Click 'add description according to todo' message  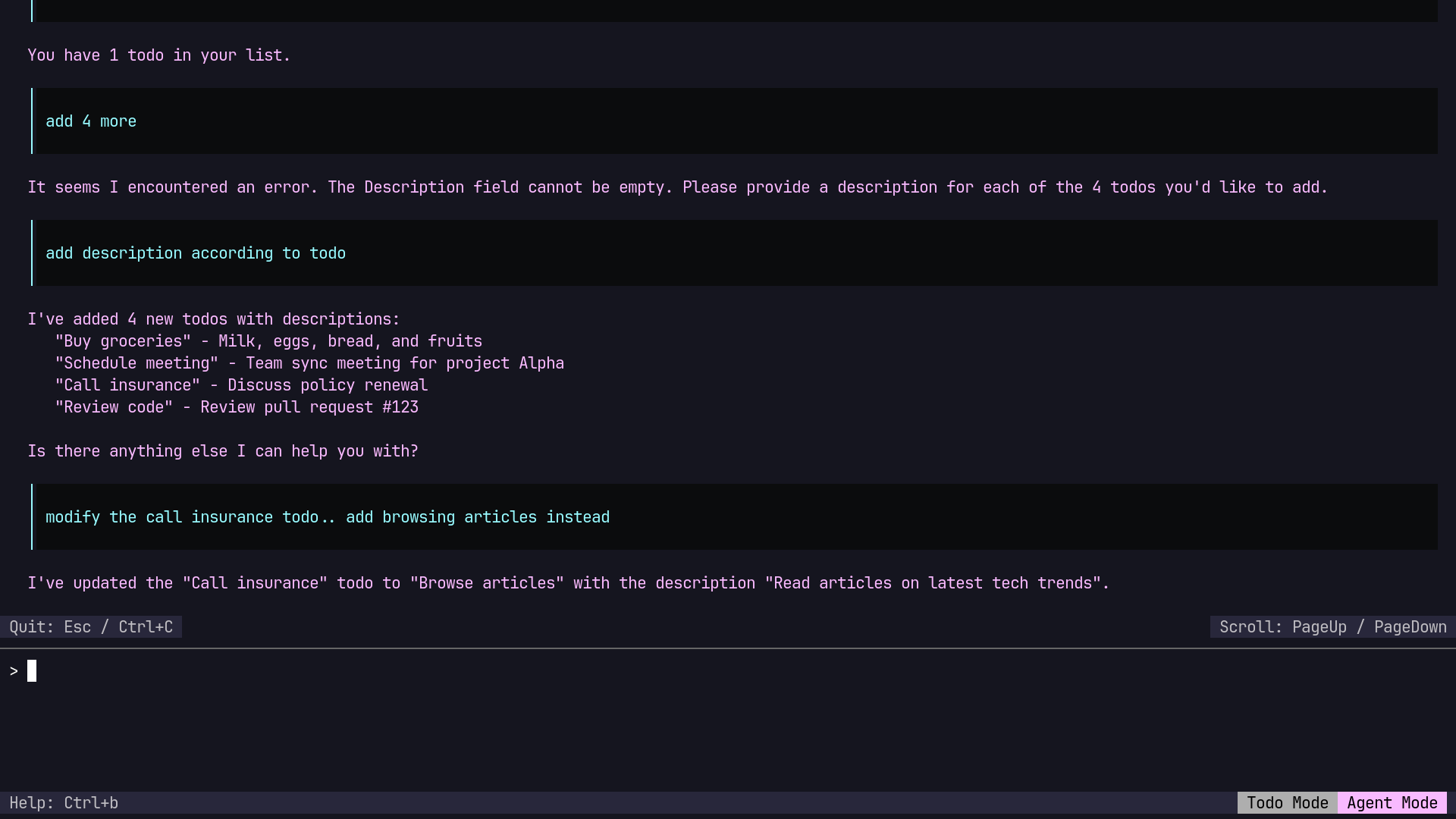click(196, 253)
